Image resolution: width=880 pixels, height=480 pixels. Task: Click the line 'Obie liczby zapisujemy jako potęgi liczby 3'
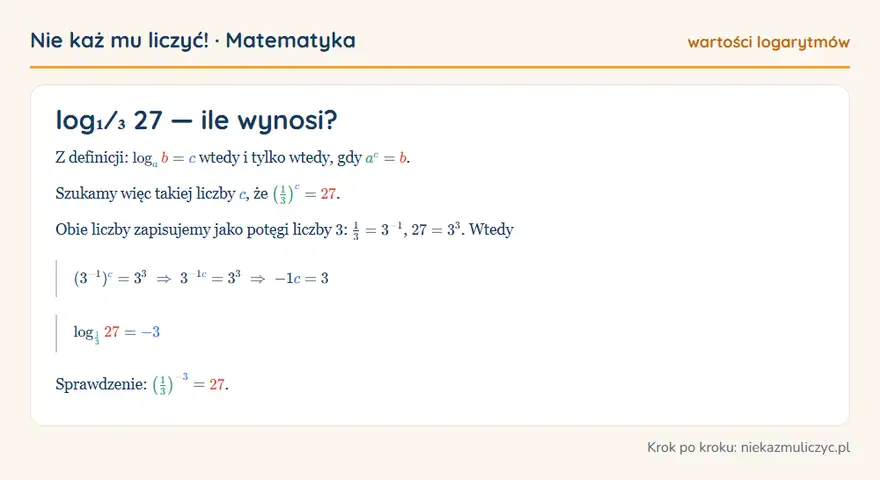[x=284, y=230]
